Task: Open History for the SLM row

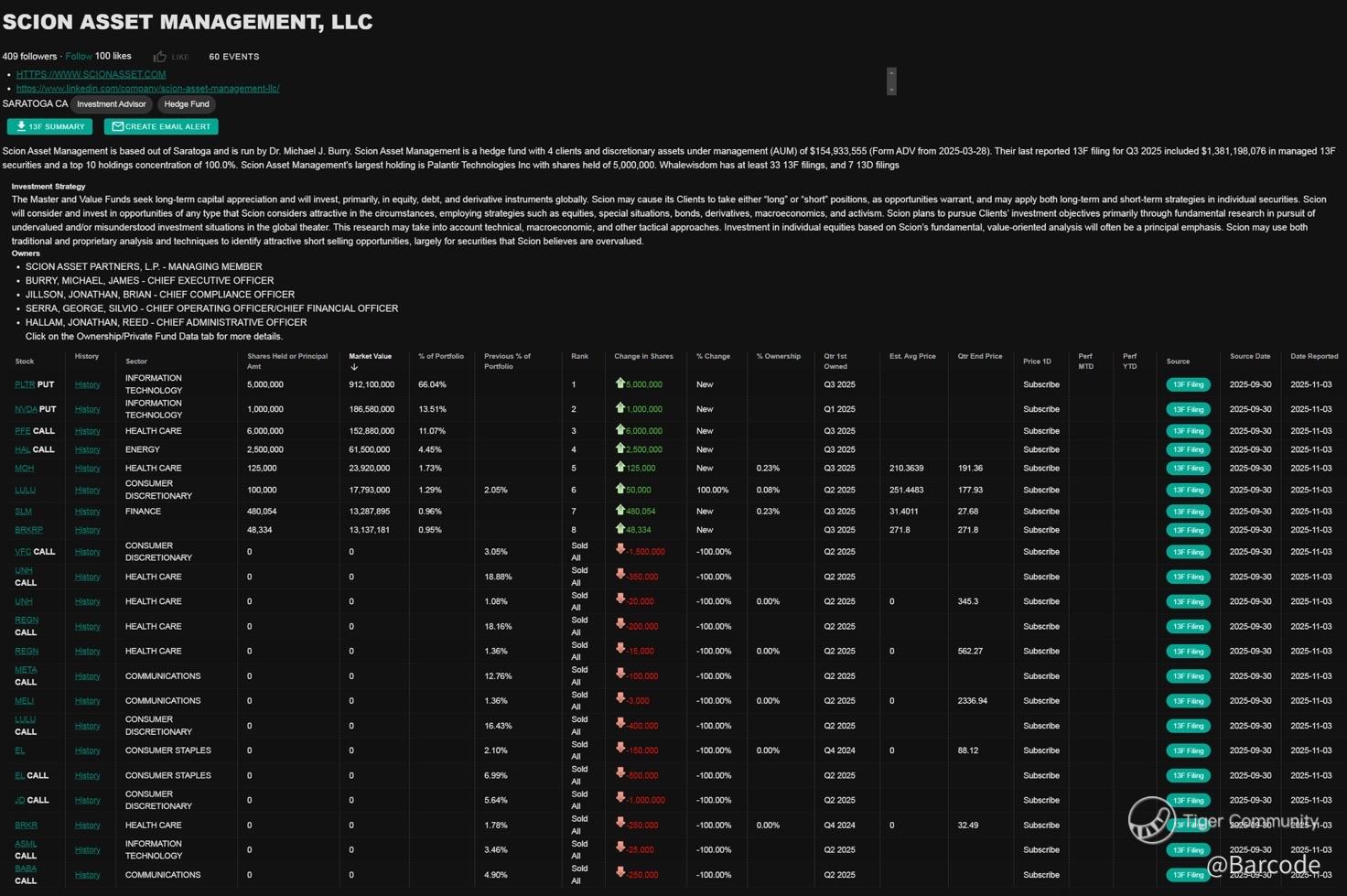Action: 87,512
